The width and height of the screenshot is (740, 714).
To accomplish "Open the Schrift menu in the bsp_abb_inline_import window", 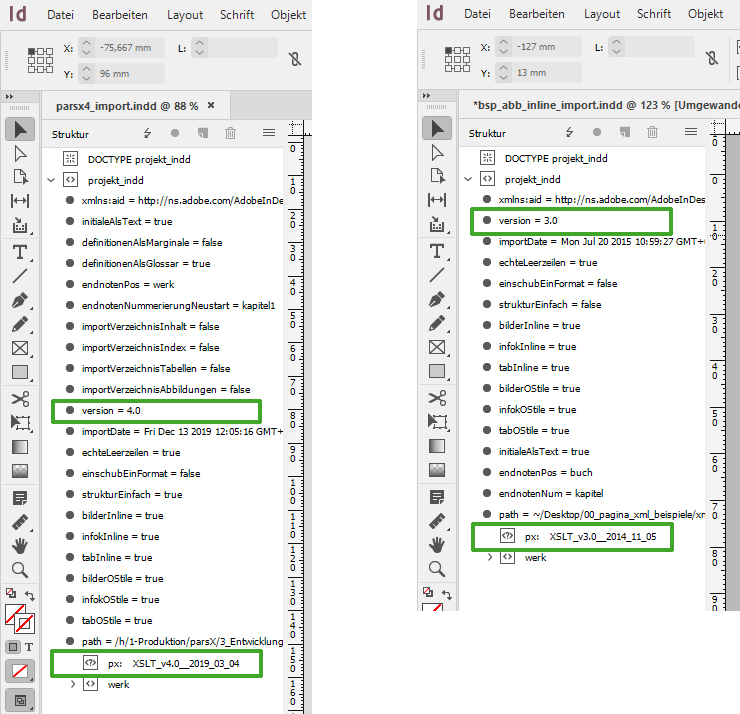I will (653, 14).
